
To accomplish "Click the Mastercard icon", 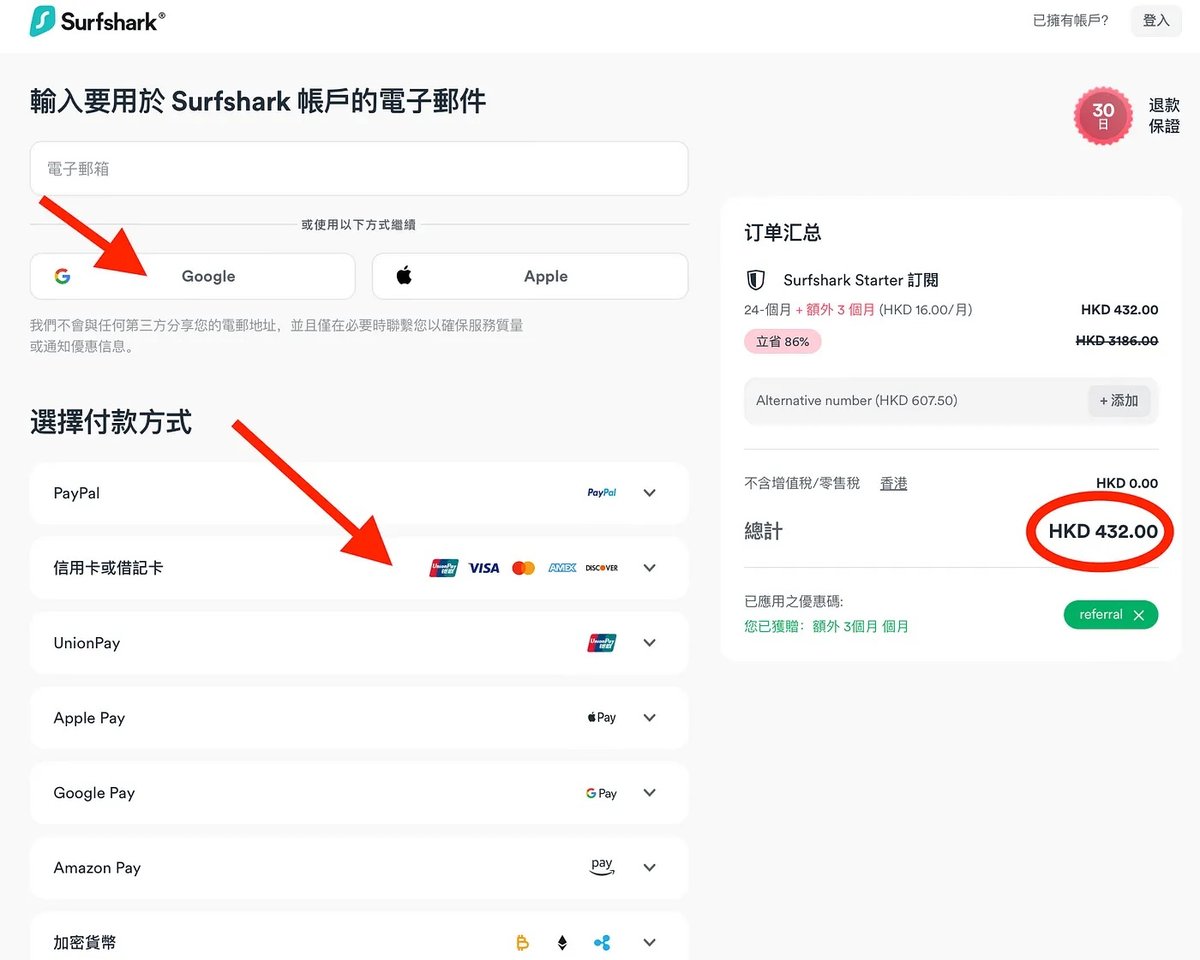I will tap(523, 568).
